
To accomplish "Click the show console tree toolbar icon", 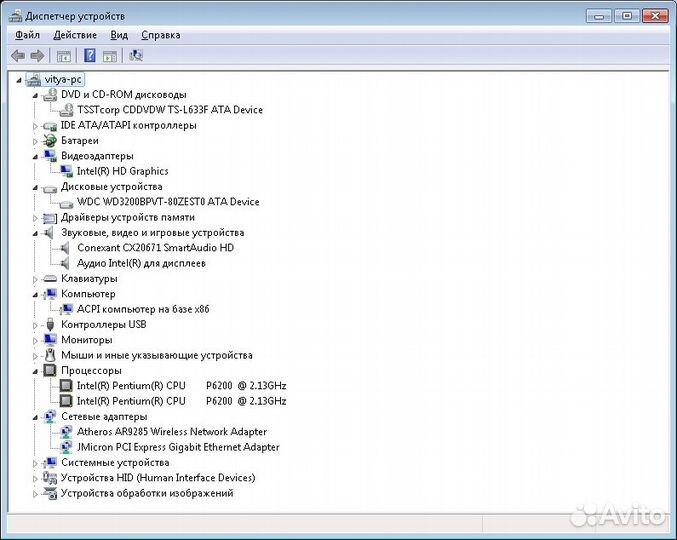I will click(64, 56).
